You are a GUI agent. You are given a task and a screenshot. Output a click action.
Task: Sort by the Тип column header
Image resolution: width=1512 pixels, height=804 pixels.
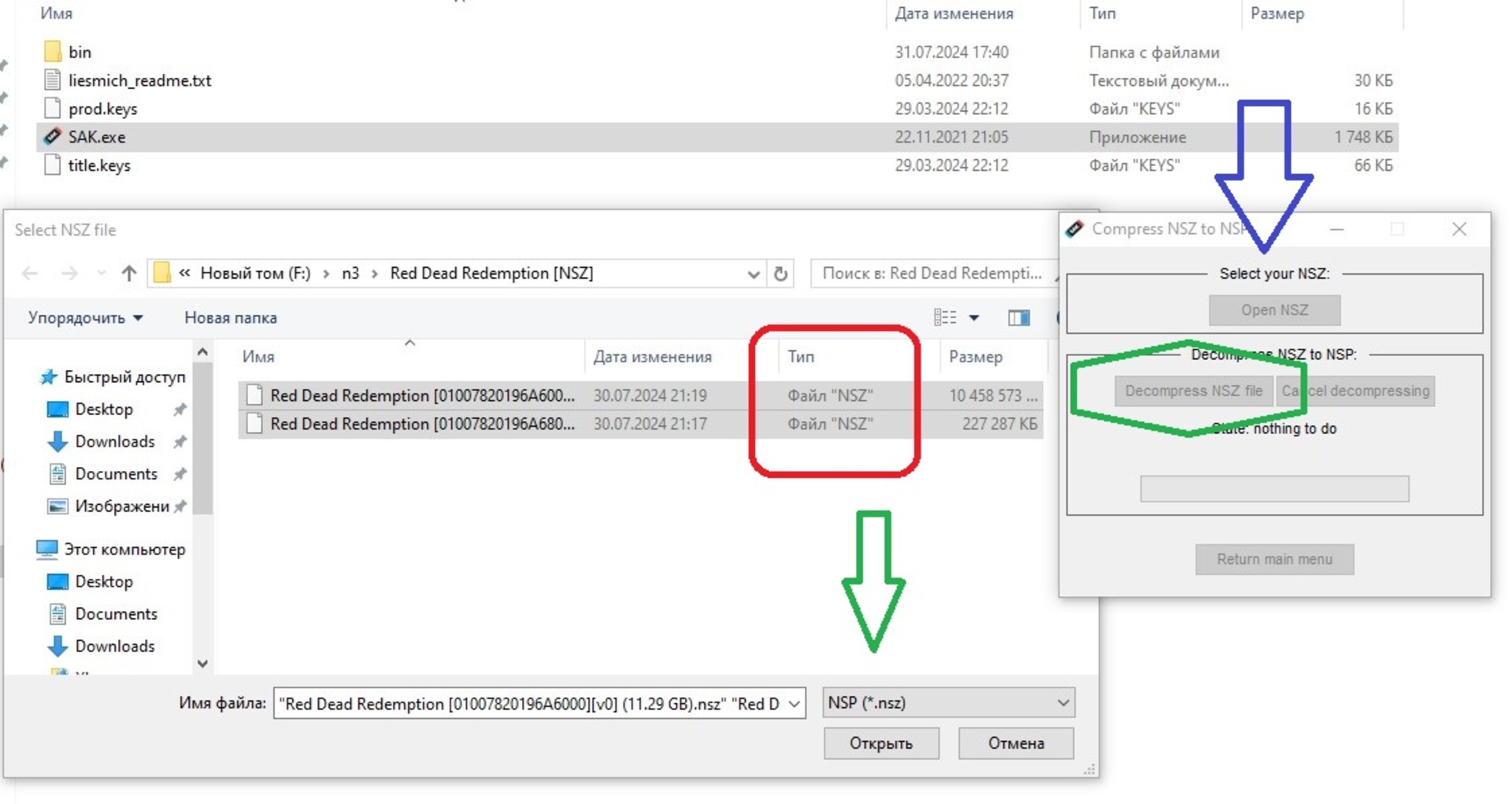point(801,357)
